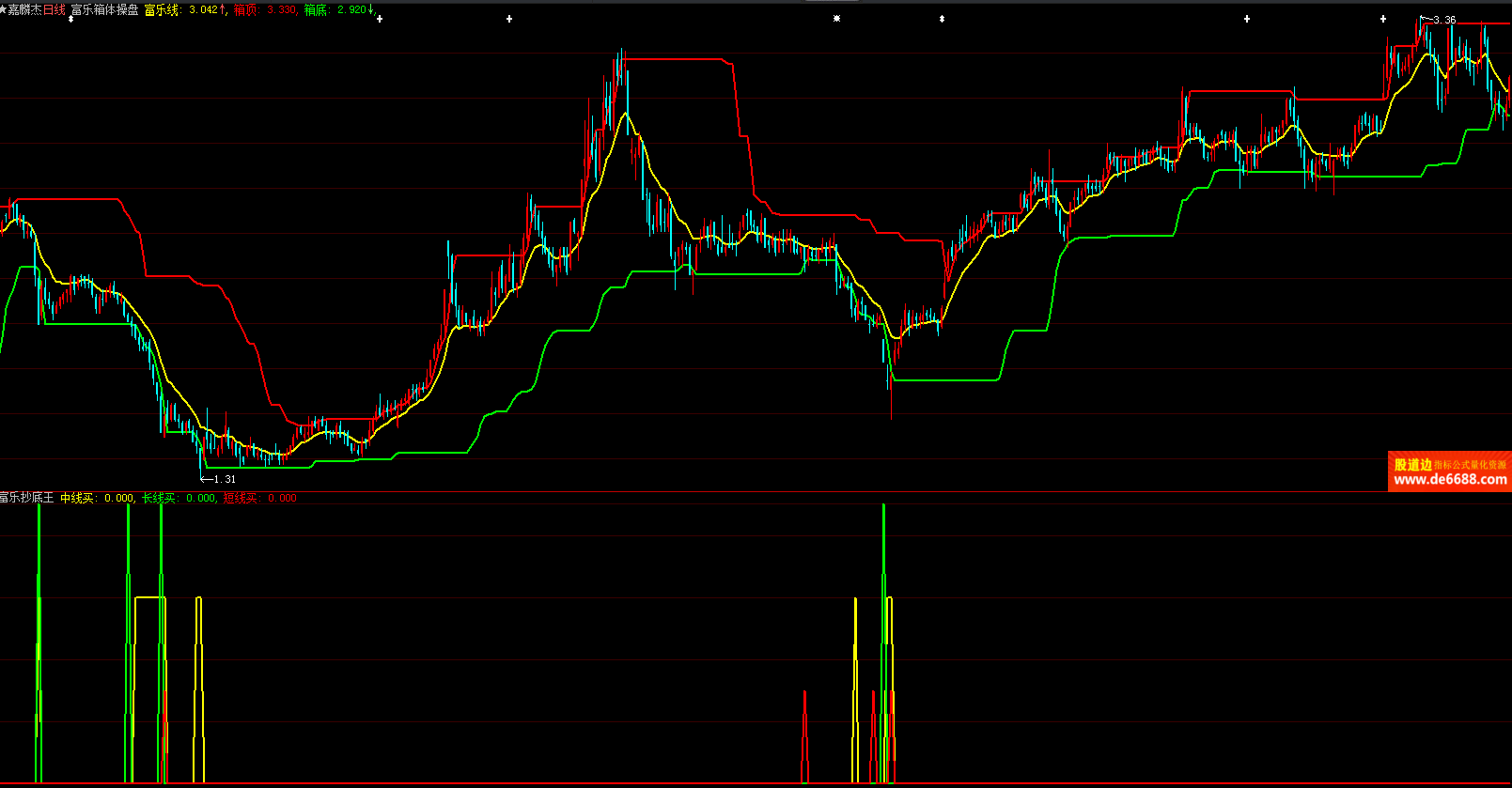Click the red up arrow after 3.042
Screen dimensions: 1512x788
[223, 9]
